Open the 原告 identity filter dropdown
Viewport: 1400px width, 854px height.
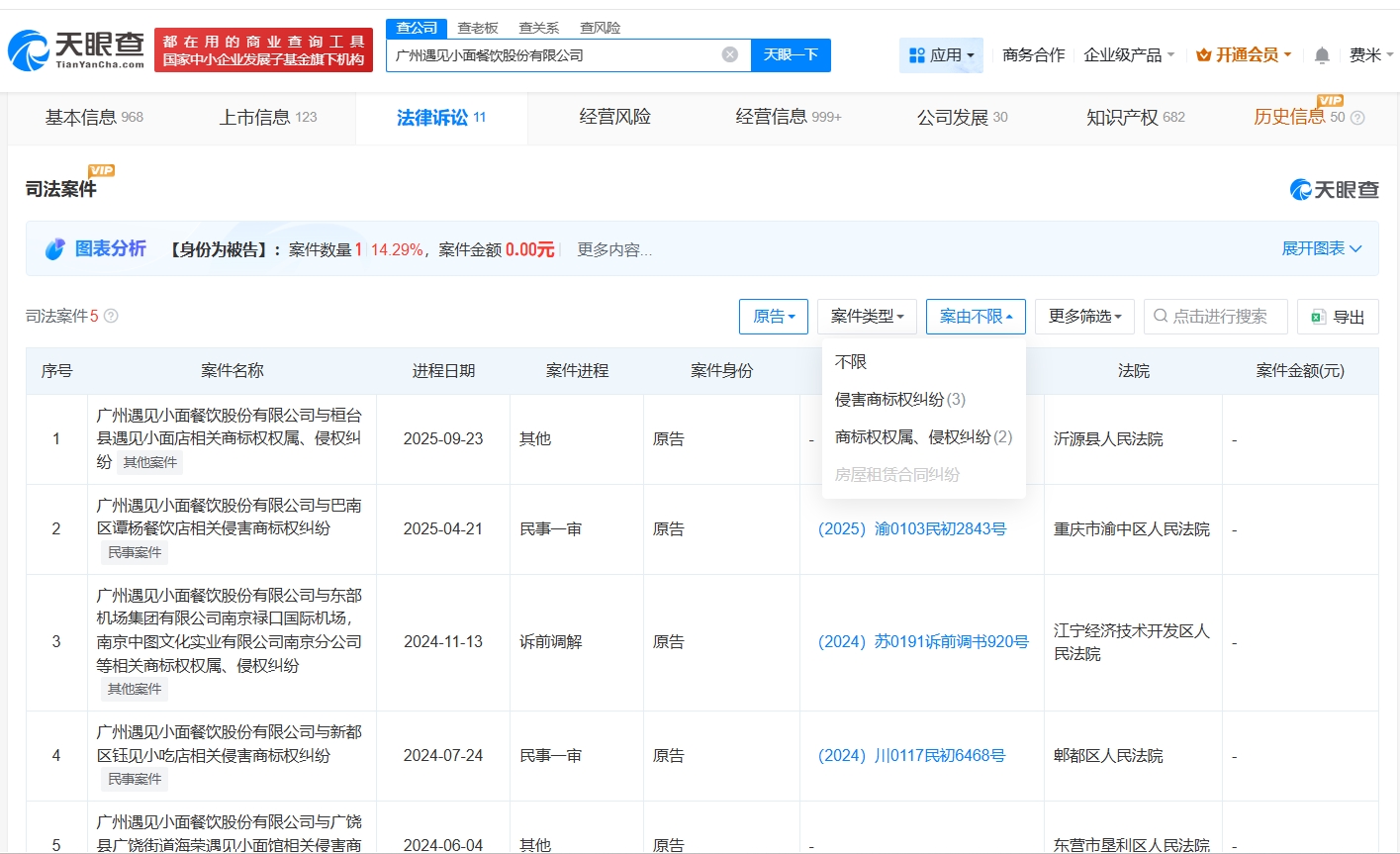(774, 317)
